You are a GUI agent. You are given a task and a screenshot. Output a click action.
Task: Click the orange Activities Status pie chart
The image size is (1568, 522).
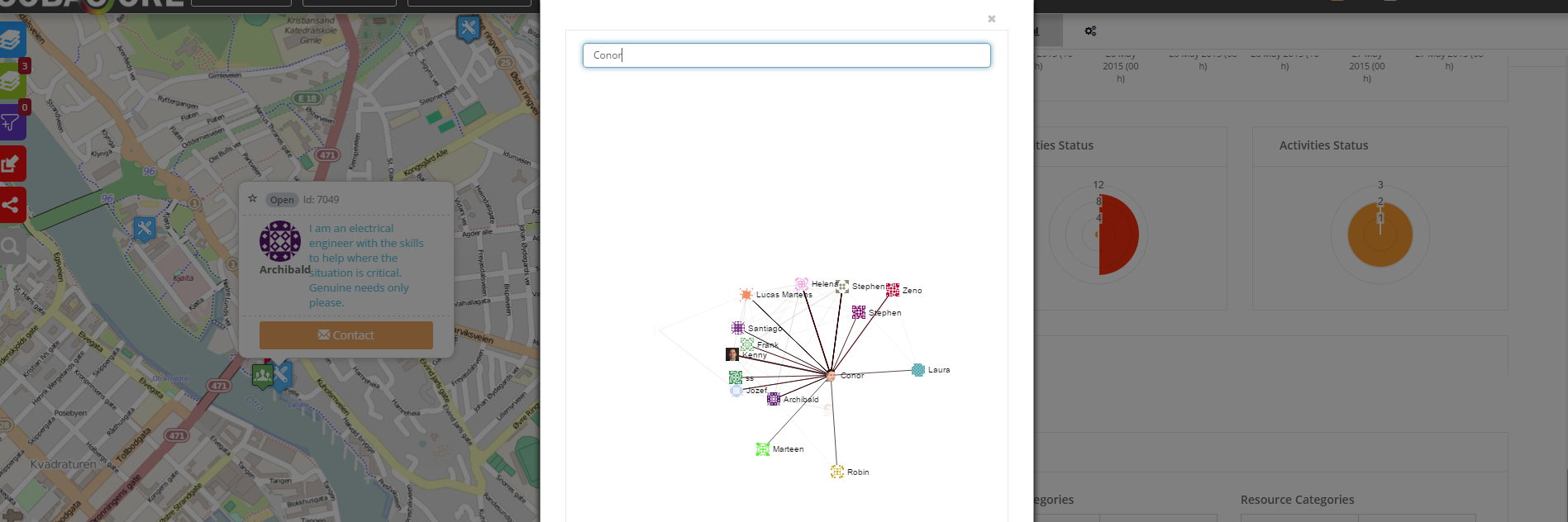click(x=1380, y=235)
